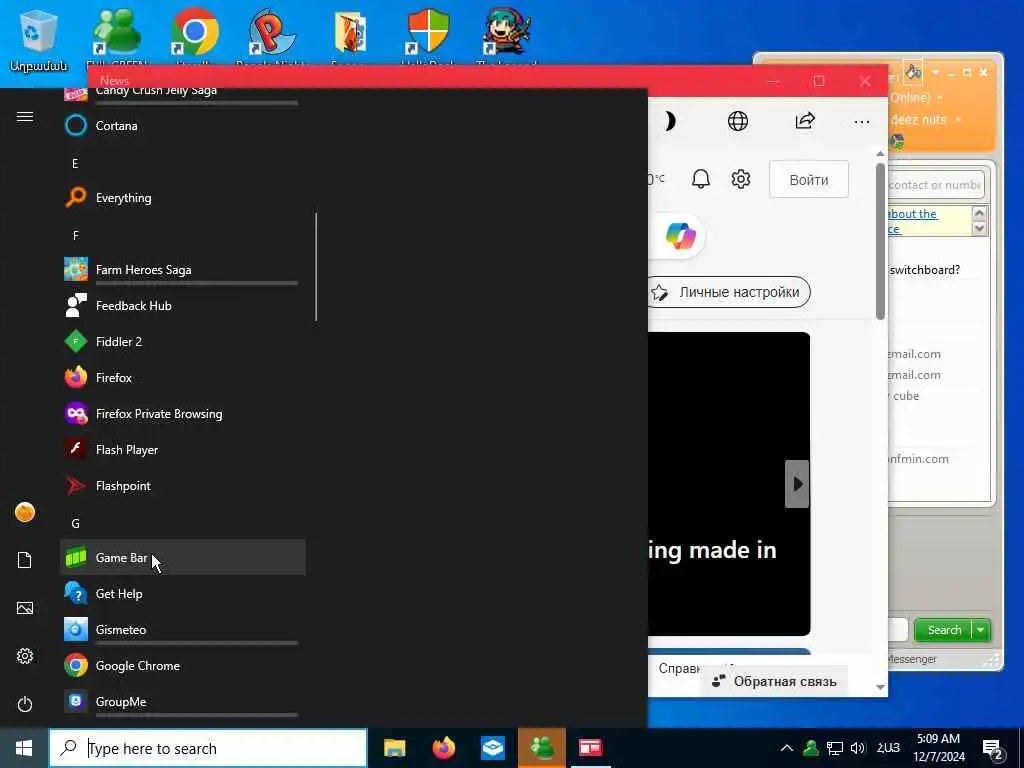The image size is (1024, 768).
Task: Advance news carousel with next arrow
Action: tap(797, 484)
